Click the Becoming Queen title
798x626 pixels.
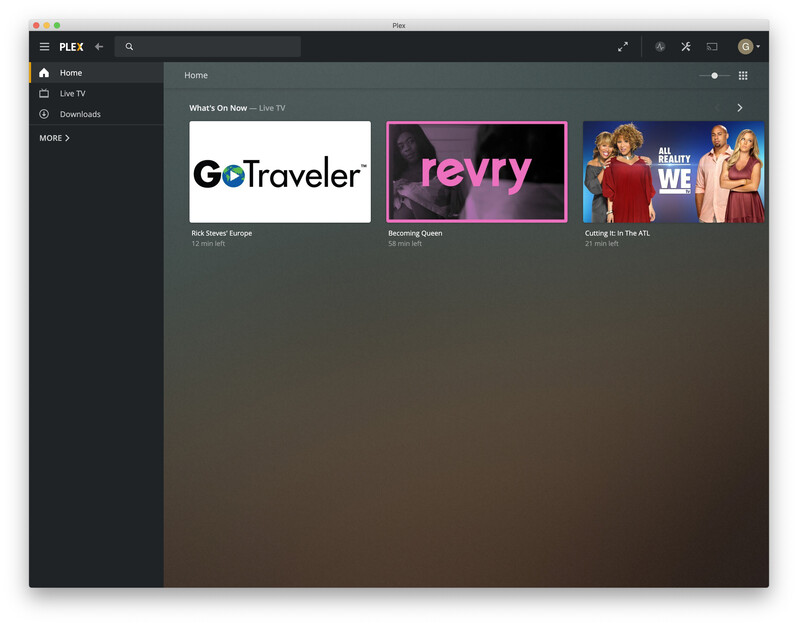(415, 233)
